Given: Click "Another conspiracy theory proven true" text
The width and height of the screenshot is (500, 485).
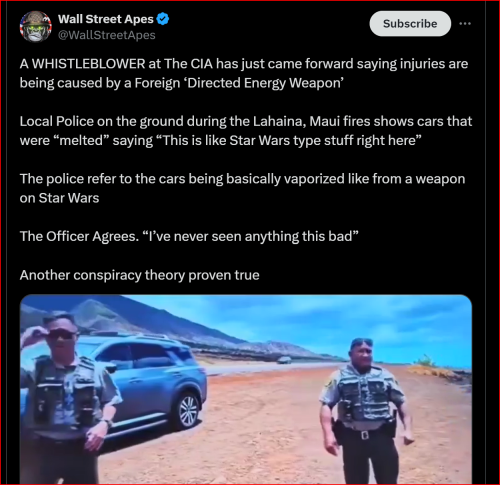Looking at the screenshot, I should [x=139, y=275].
